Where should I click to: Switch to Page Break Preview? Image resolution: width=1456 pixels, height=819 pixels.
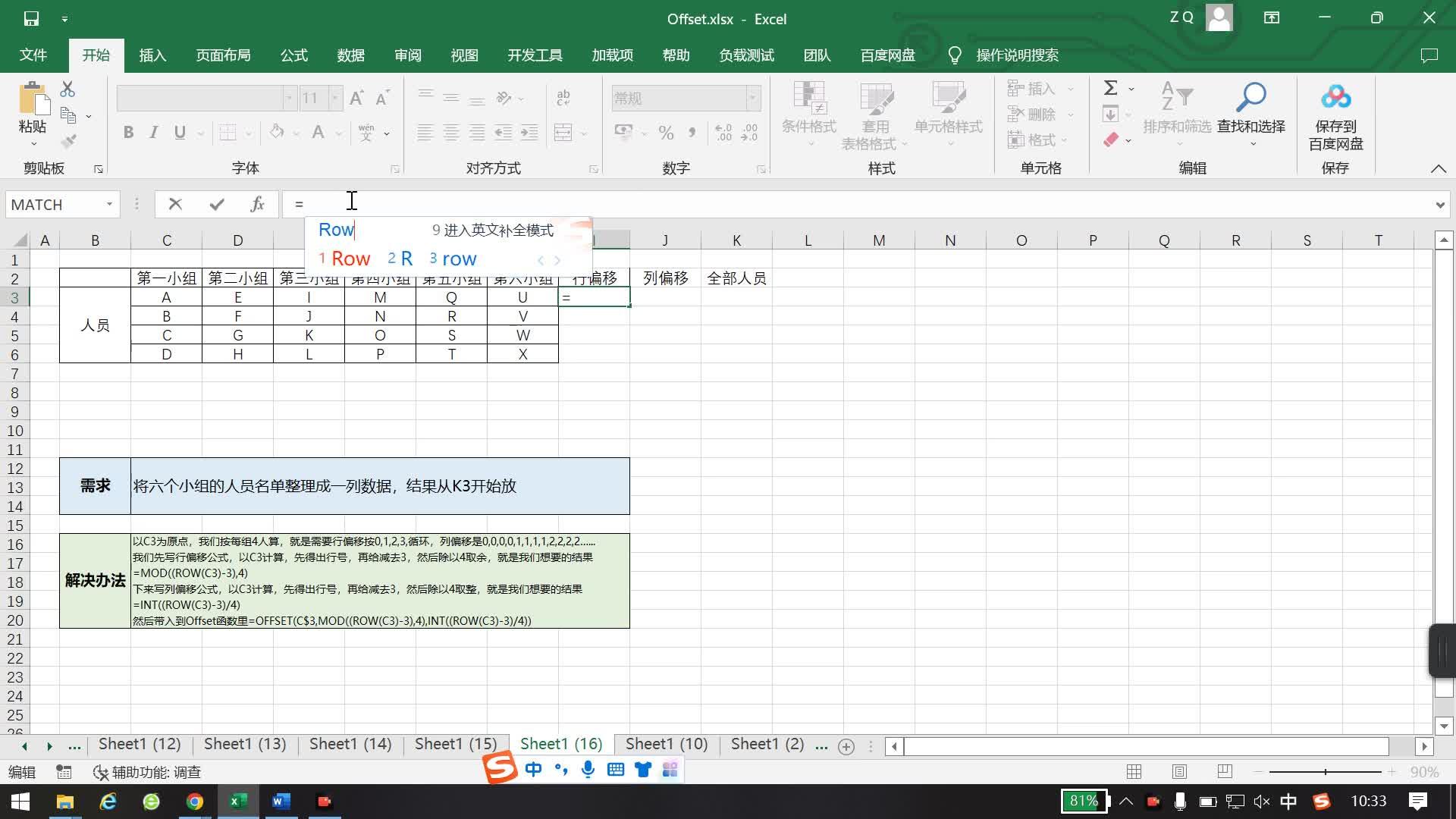1225,772
